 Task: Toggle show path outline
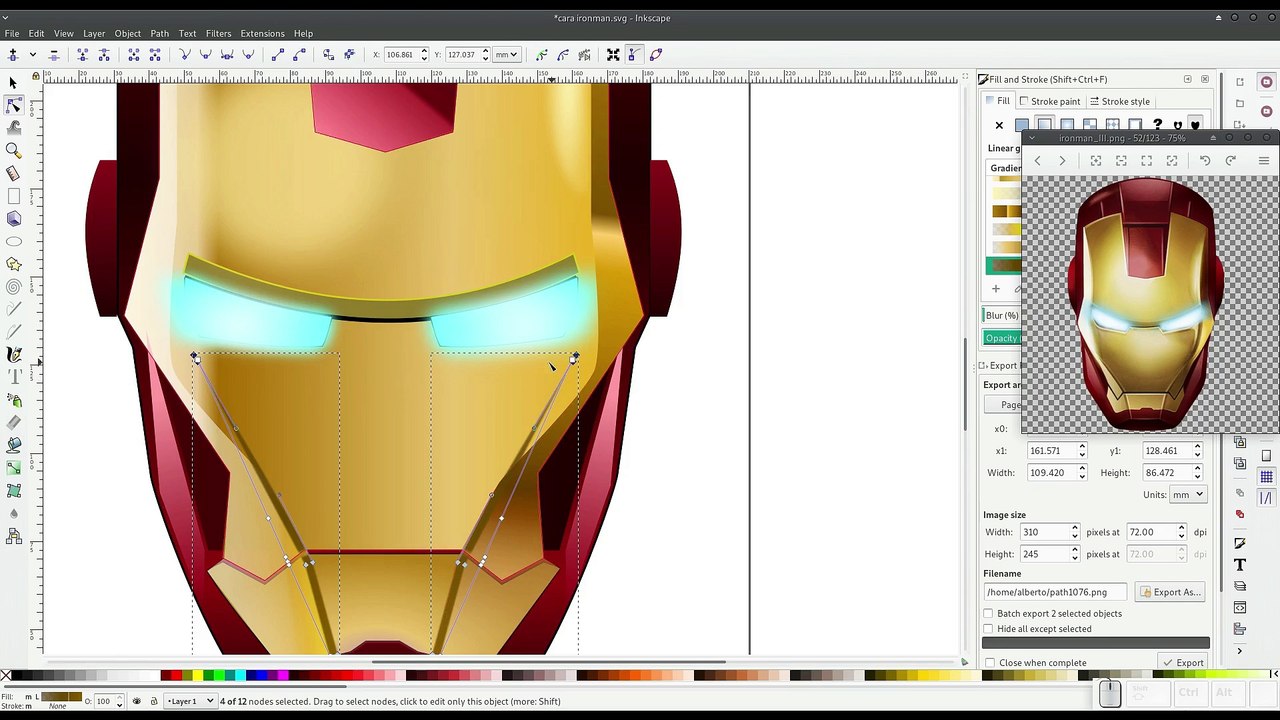pos(656,54)
